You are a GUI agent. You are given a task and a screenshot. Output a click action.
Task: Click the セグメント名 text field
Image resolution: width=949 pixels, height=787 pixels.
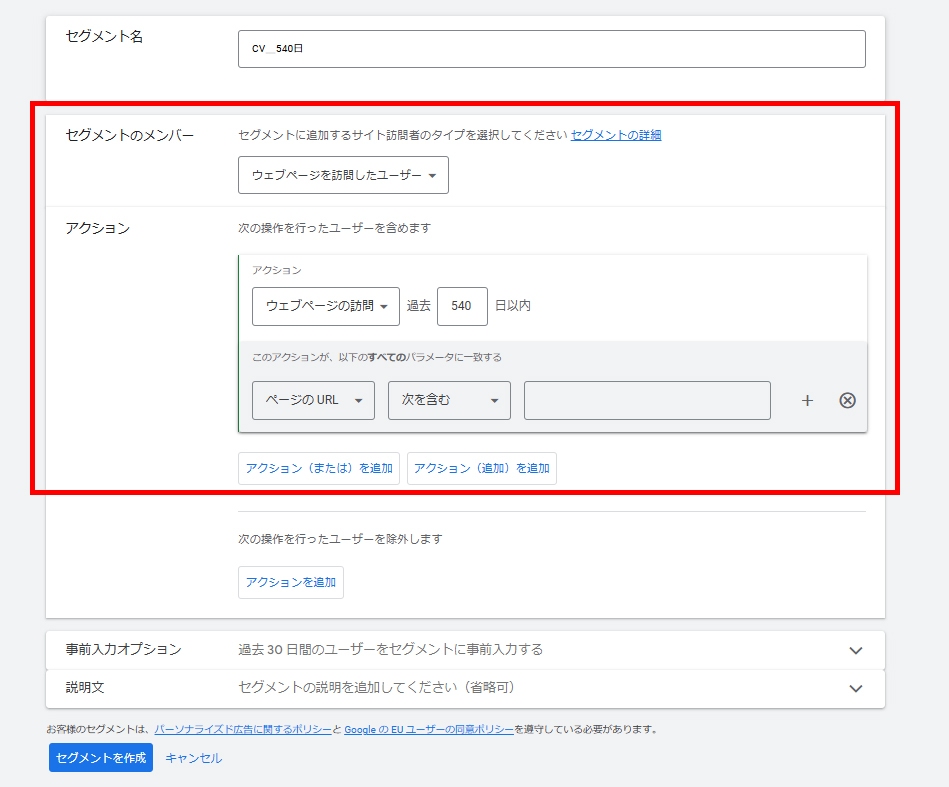point(551,48)
